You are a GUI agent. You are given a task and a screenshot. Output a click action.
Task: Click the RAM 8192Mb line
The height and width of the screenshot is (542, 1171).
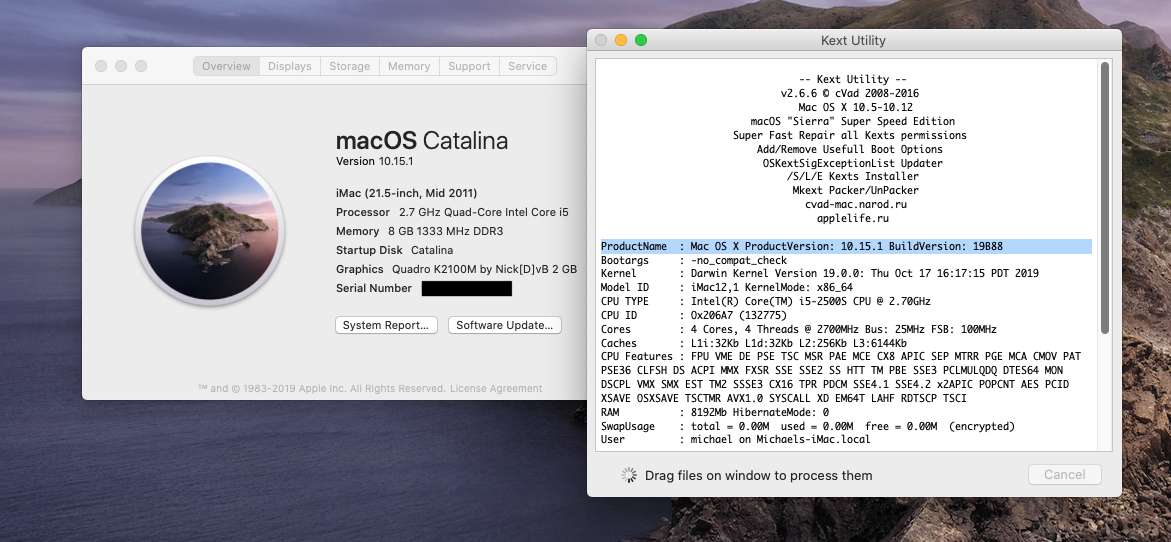click(715, 412)
